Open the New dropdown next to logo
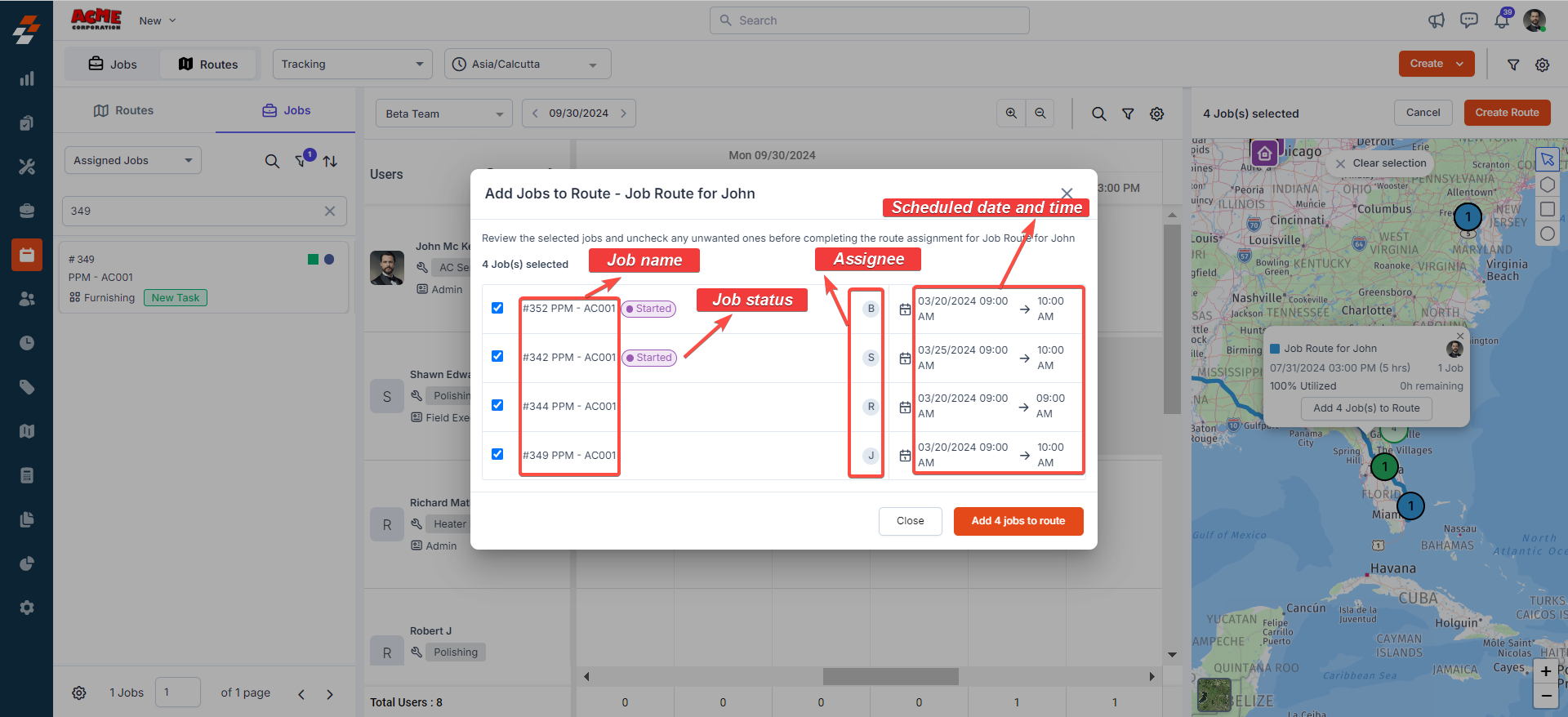The height and width of the screenshot is (717, 1568). (158, 20)
